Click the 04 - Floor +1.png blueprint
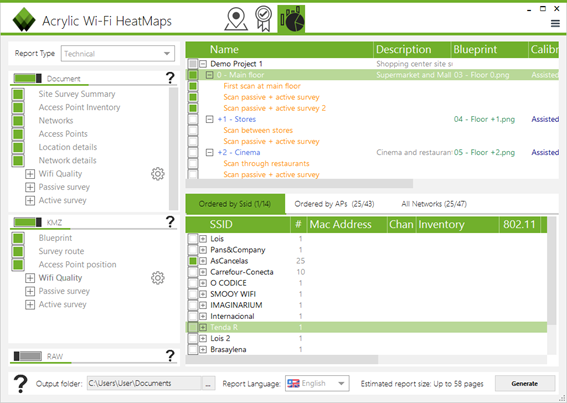This screenshot has width=567, height=403. 484,119
